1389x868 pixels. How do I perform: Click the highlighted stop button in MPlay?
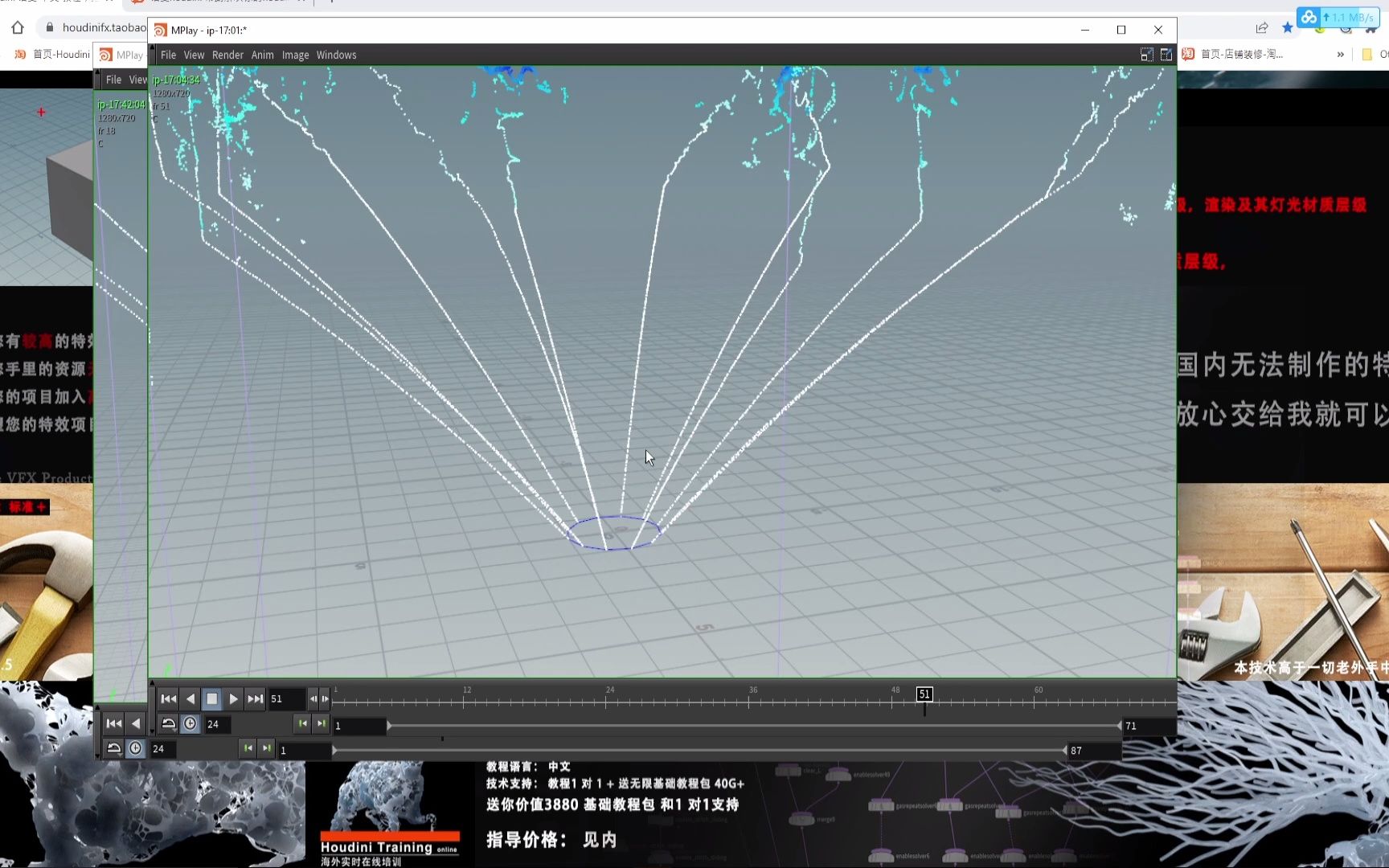pos(211,698)
